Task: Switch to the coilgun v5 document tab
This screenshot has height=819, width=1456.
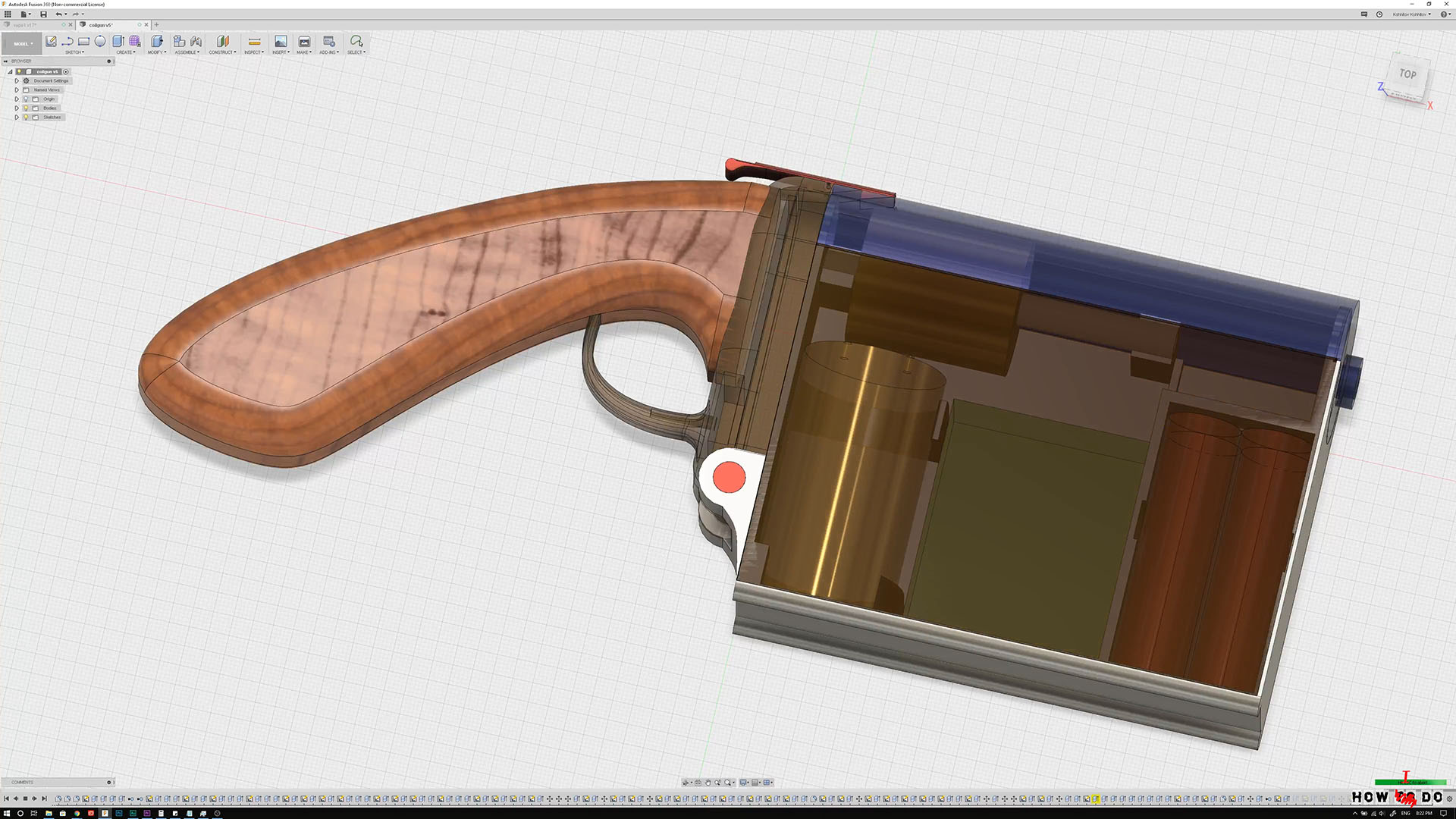Action: click(x=102, y=24)
